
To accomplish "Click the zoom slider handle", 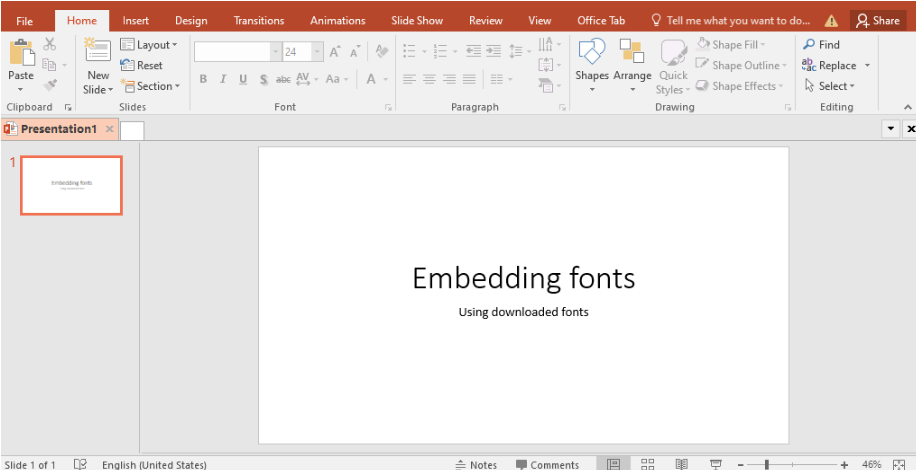I will point(766,465).
